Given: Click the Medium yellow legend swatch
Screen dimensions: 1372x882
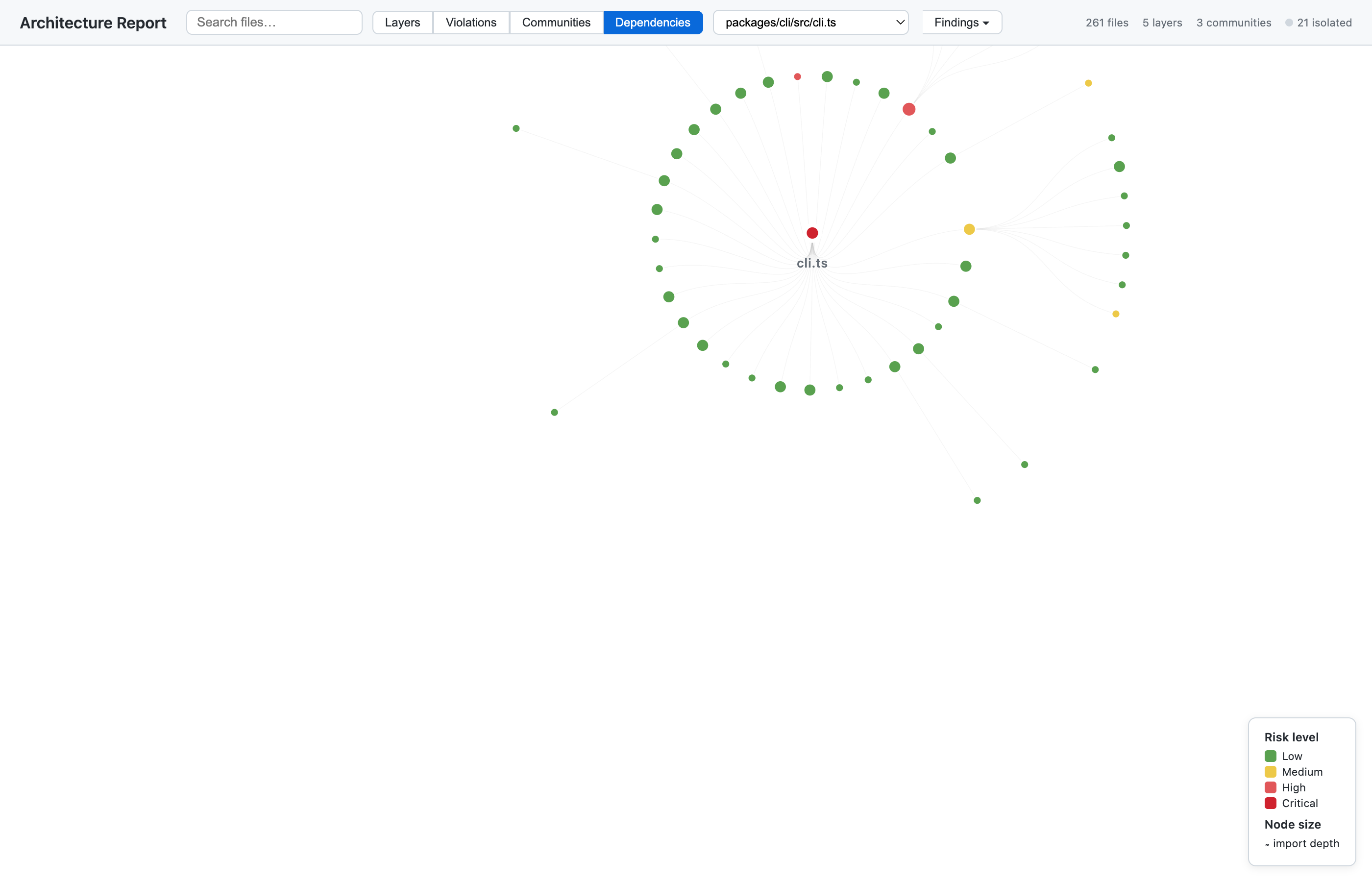Looking at the screenshot, I should (x=1270, y=771).
